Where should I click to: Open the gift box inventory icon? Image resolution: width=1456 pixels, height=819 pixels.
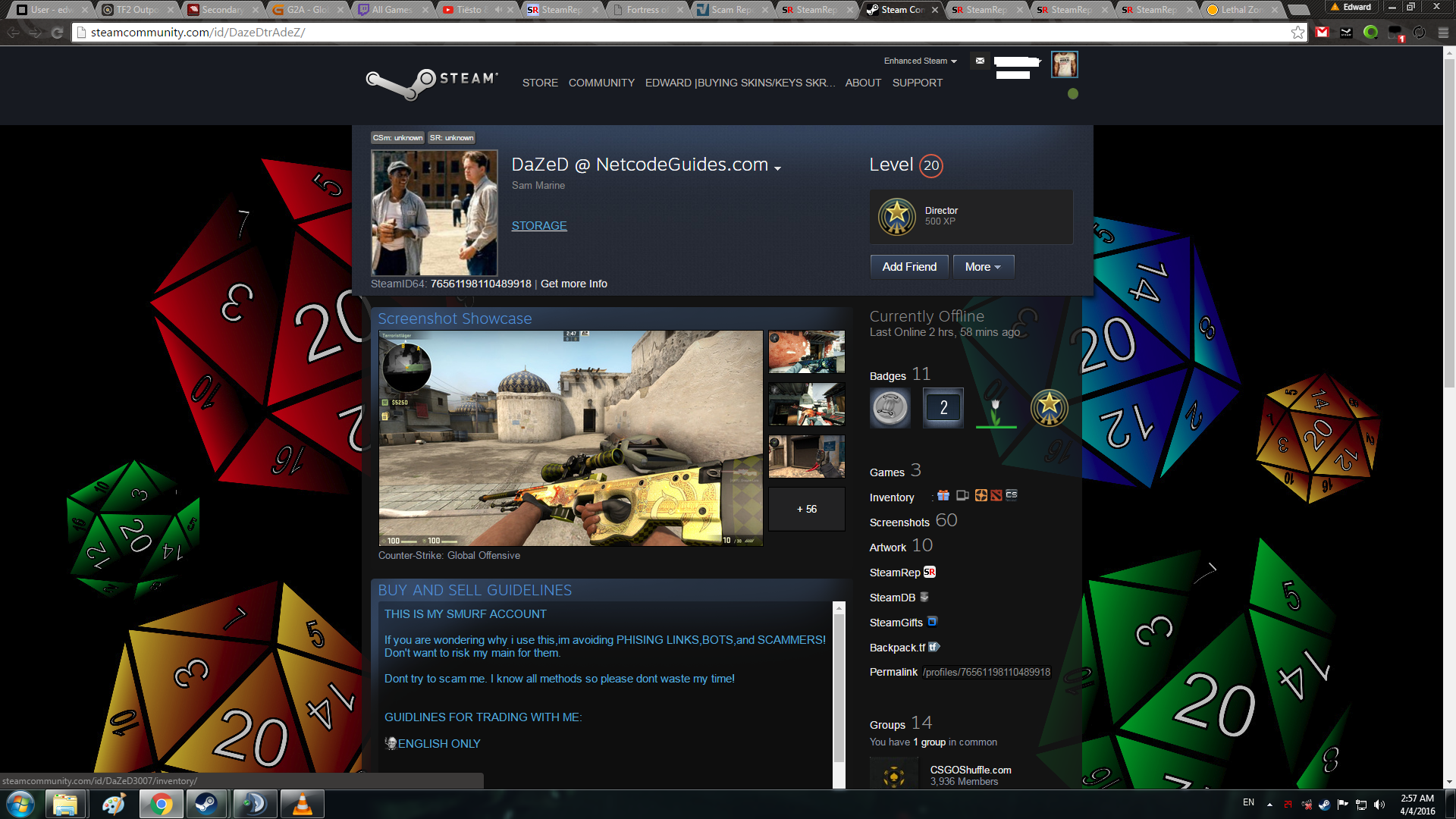[943, 495]
